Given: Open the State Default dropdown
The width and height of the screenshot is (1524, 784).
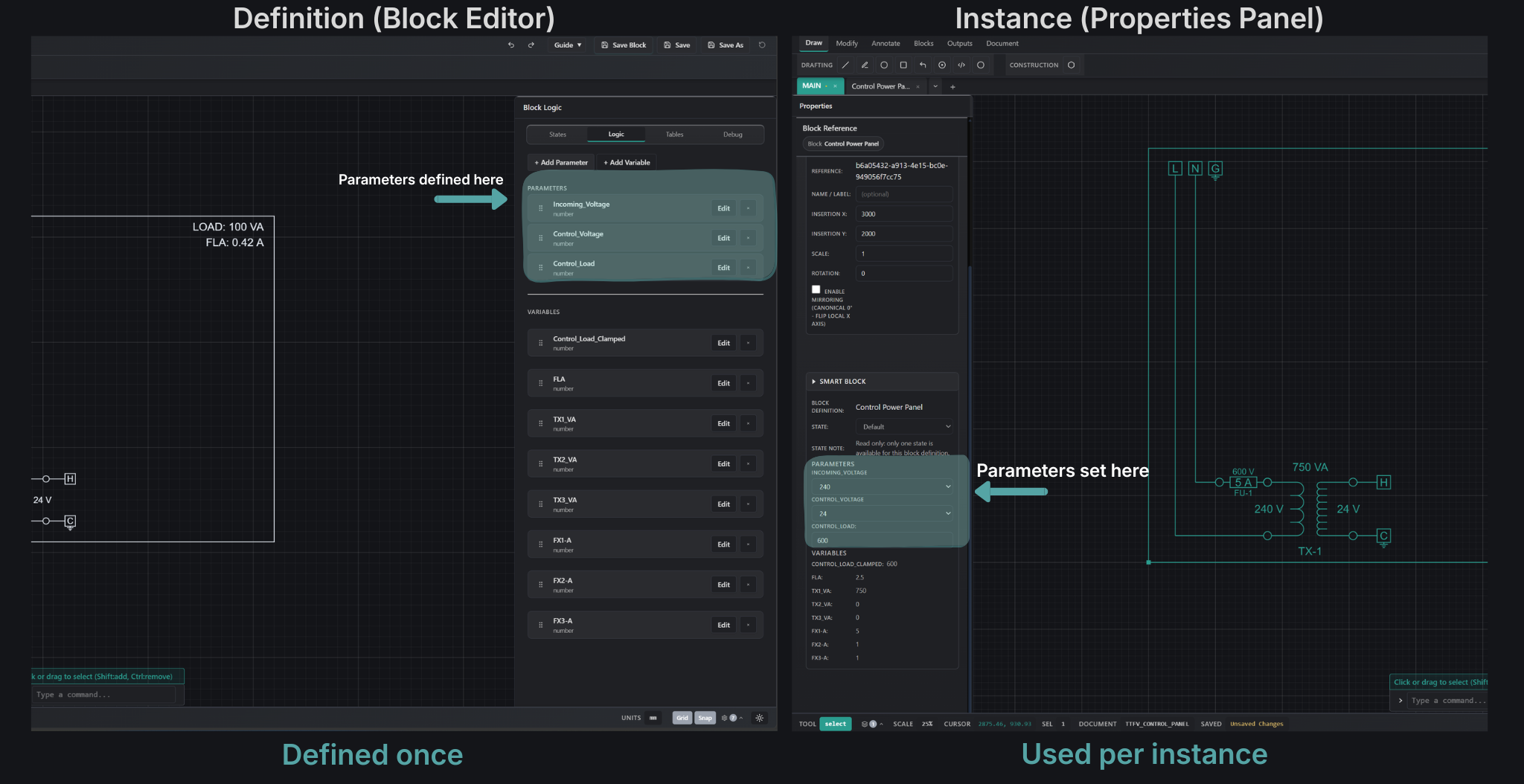Looking at the screenshot, I should [905, 428].
